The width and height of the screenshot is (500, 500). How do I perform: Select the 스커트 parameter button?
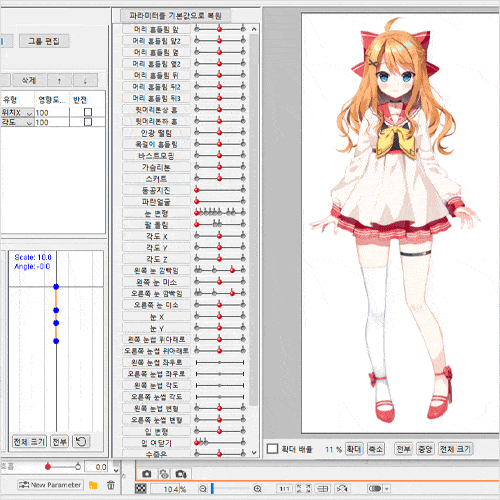pyautogui.click(x=156, y=179)
